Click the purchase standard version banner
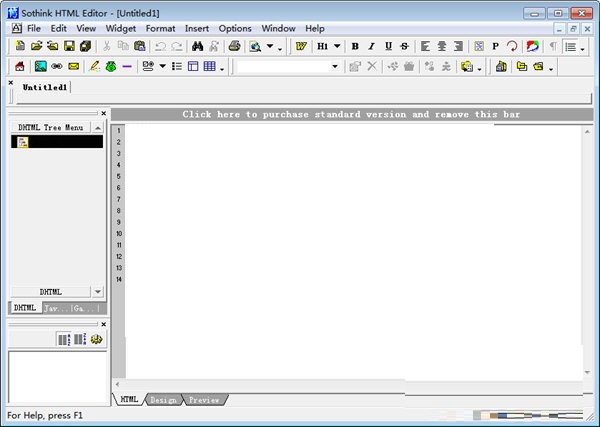This screenshot has width=600, height=427. click(352, 114)
